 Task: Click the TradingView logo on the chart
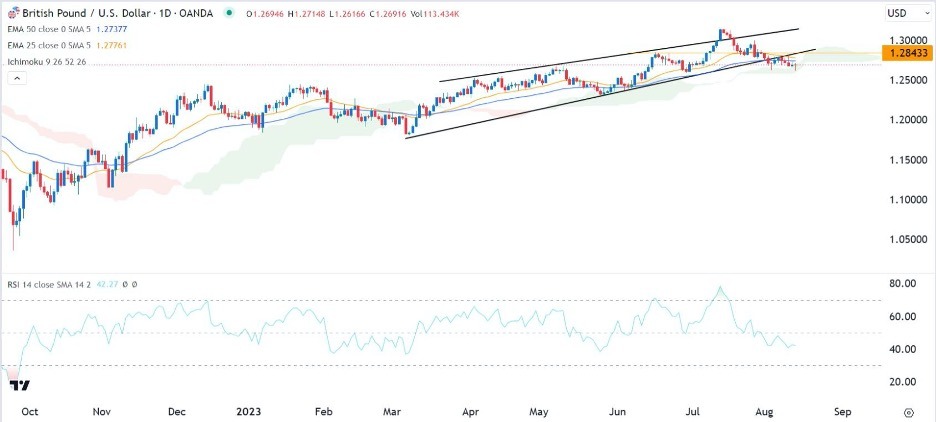18,383
